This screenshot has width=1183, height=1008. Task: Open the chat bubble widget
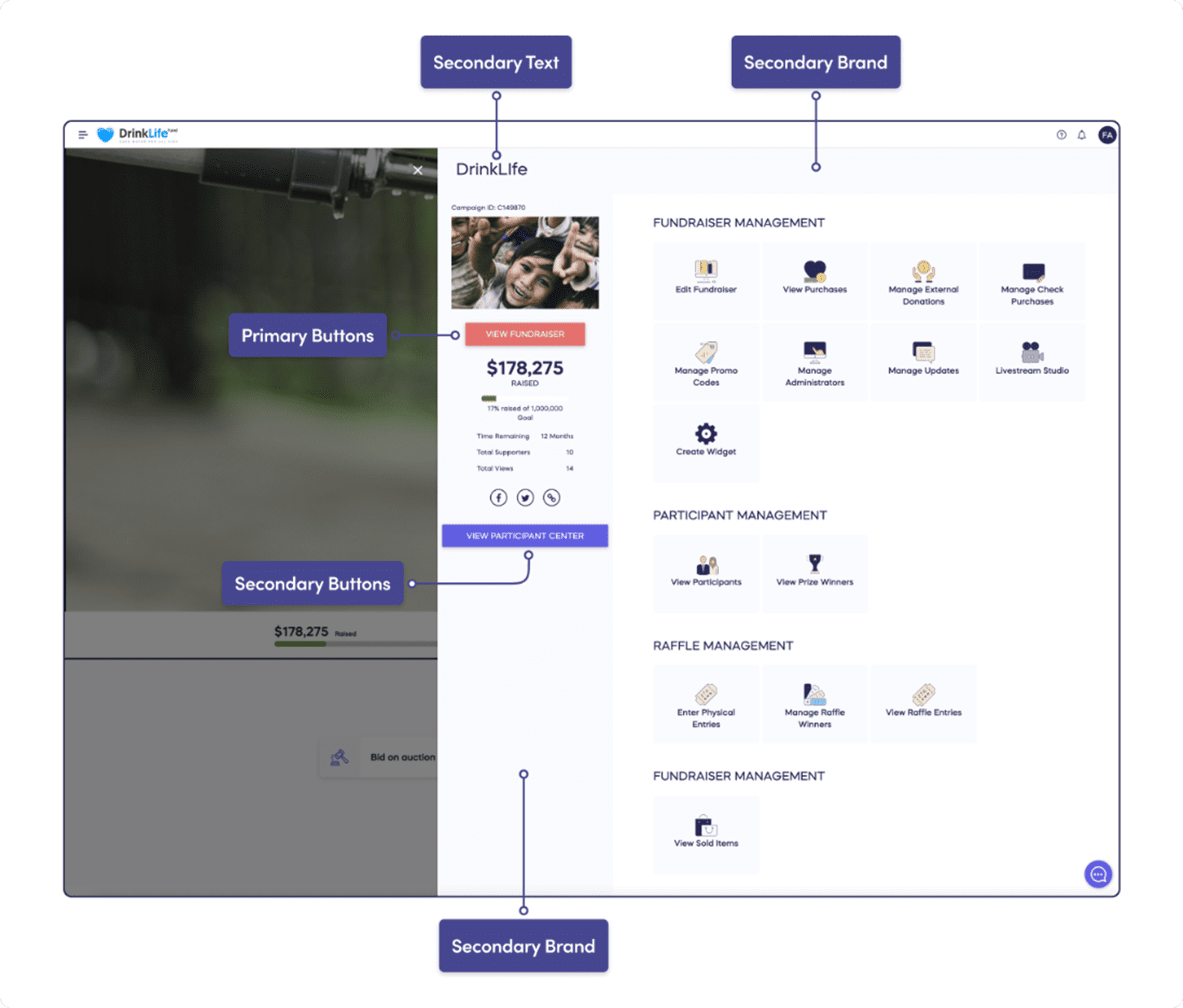pyautogui.click(x=1098, y=874)
